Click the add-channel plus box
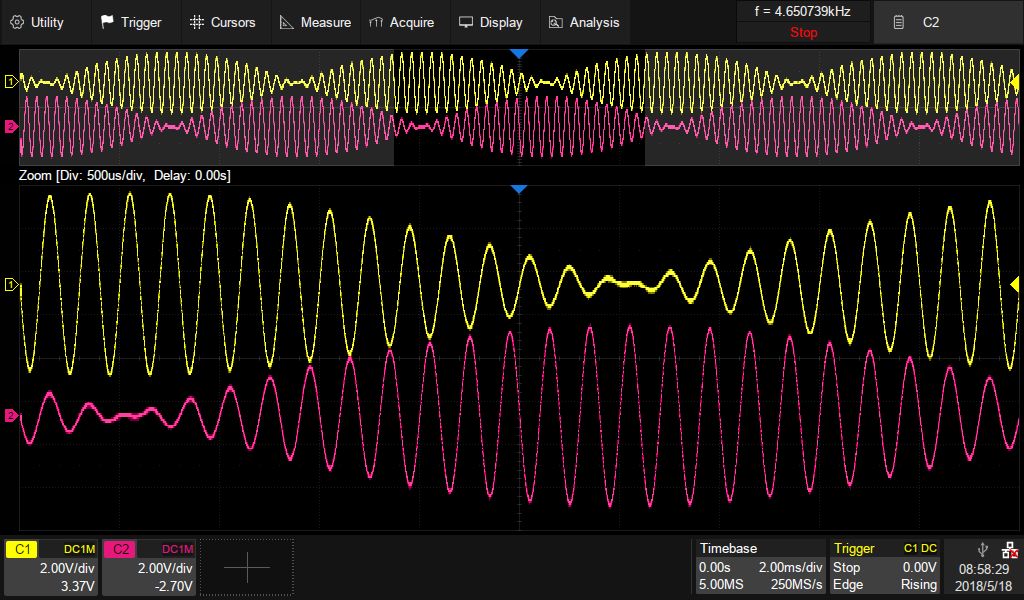The image size is (1024, 600). click(x=247, y=567)
